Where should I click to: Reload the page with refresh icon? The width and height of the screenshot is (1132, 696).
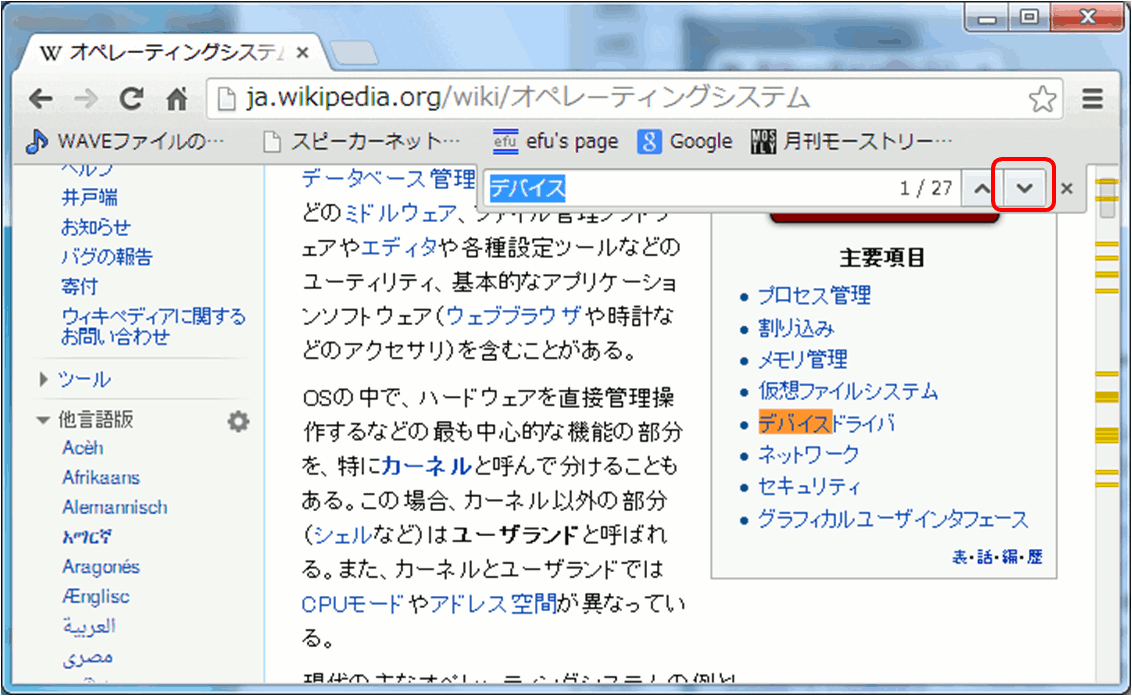131,98
